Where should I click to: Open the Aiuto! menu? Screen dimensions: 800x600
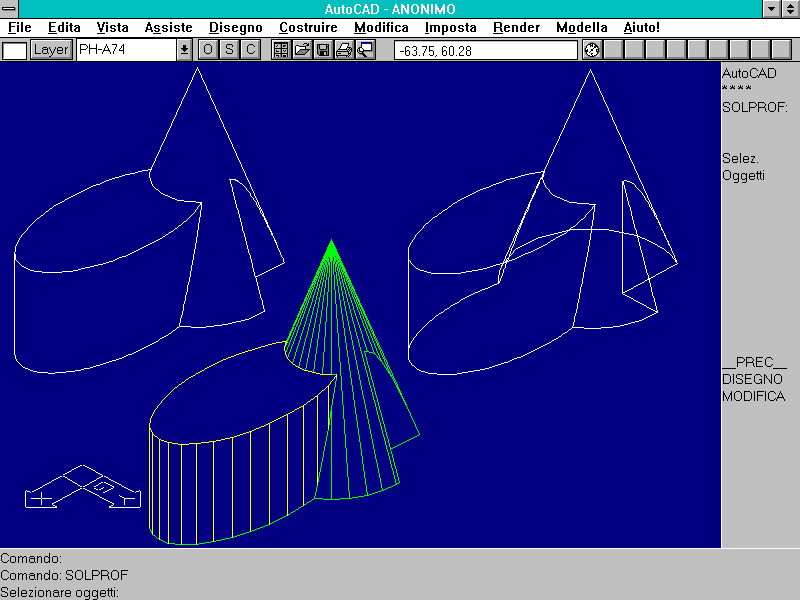(x=641, y=28)
